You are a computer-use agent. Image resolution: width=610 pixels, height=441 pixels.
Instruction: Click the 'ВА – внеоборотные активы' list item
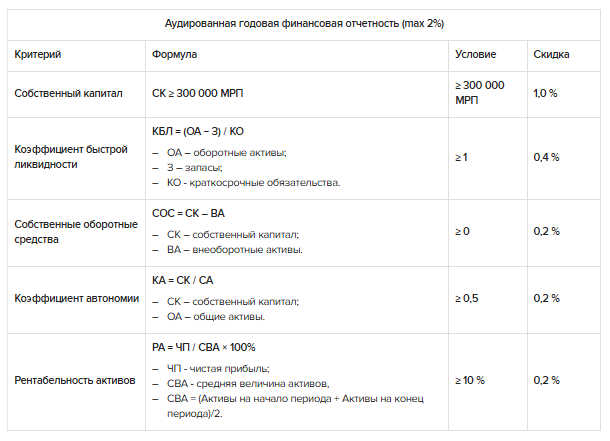click(x=234, y=250)
